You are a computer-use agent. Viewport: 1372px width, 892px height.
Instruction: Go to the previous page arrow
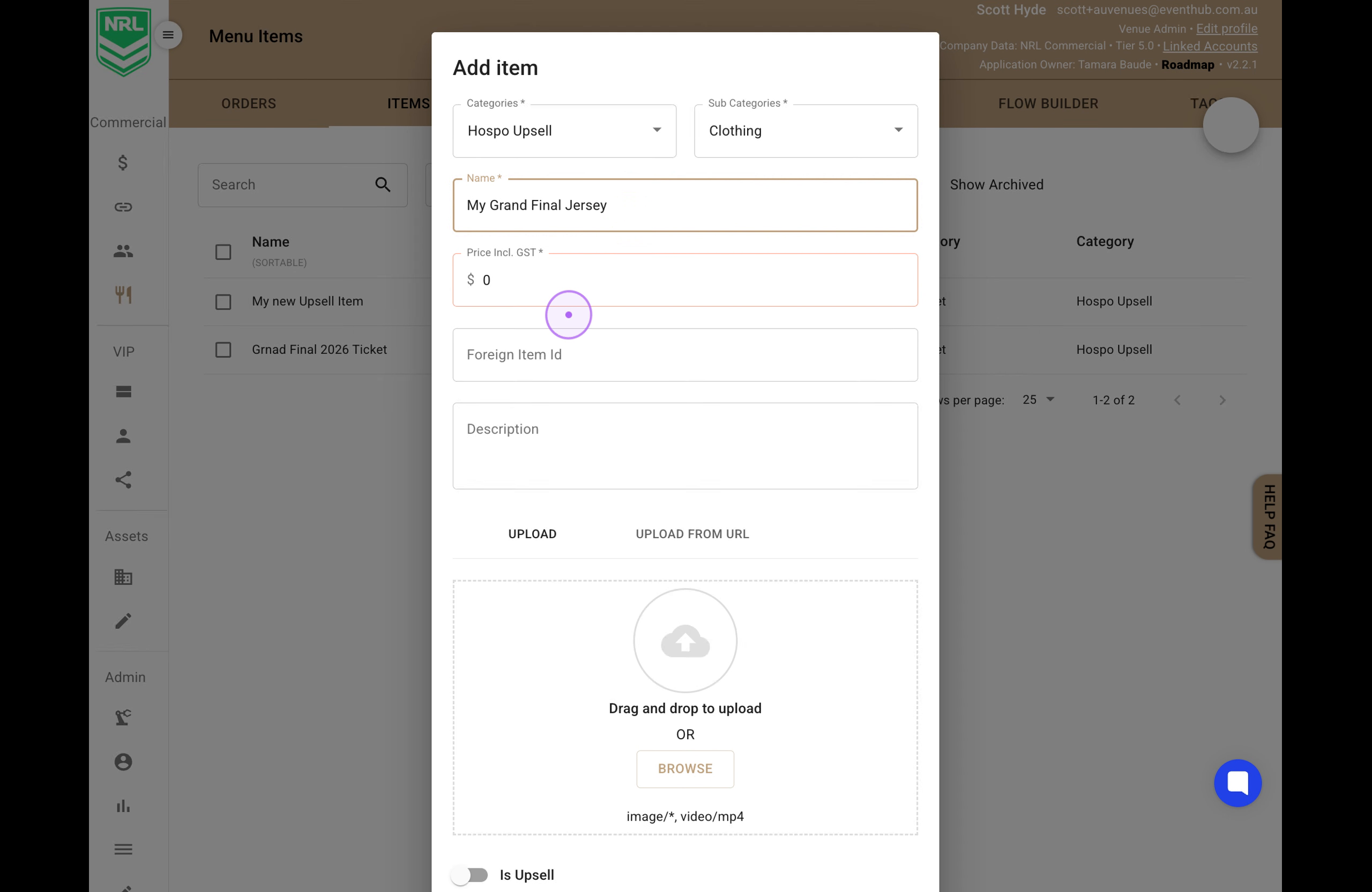(x=1177, y=400)
